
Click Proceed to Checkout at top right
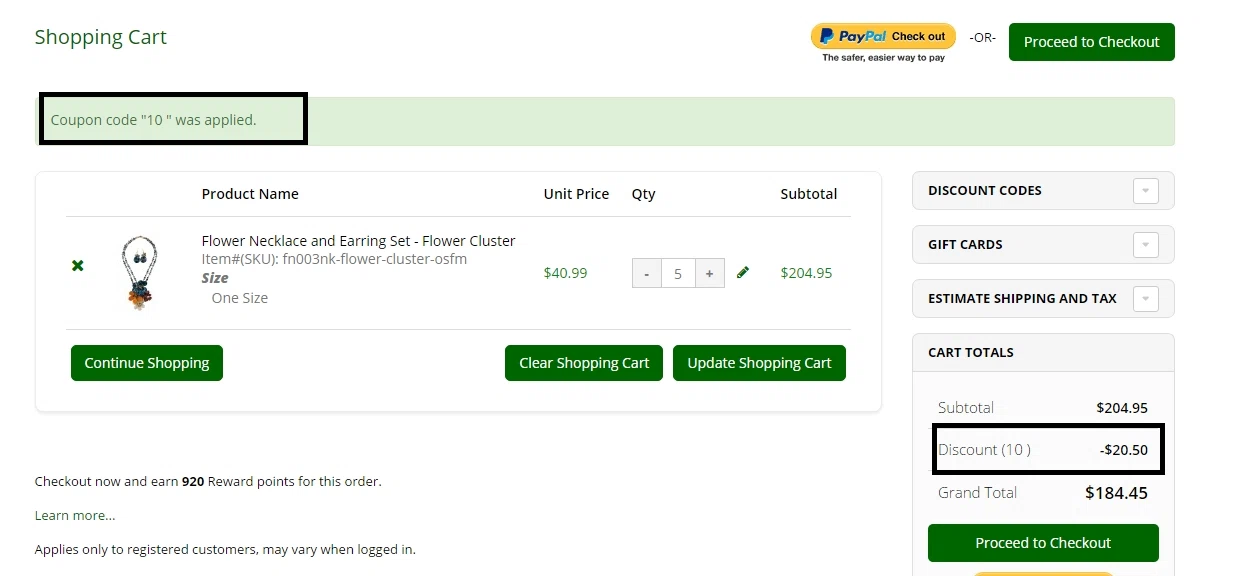pyautogui.click(x=1092, y=42)
